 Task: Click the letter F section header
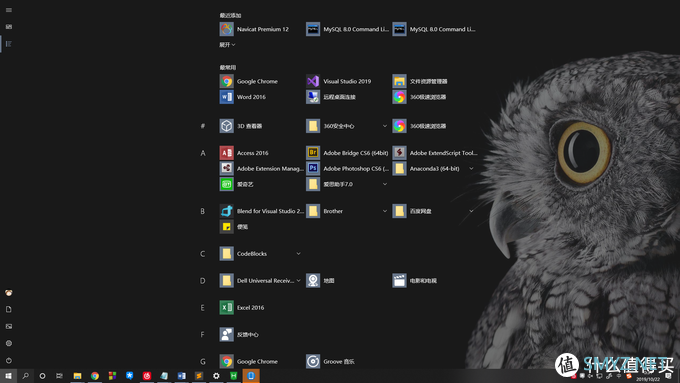tap(203, 334)
